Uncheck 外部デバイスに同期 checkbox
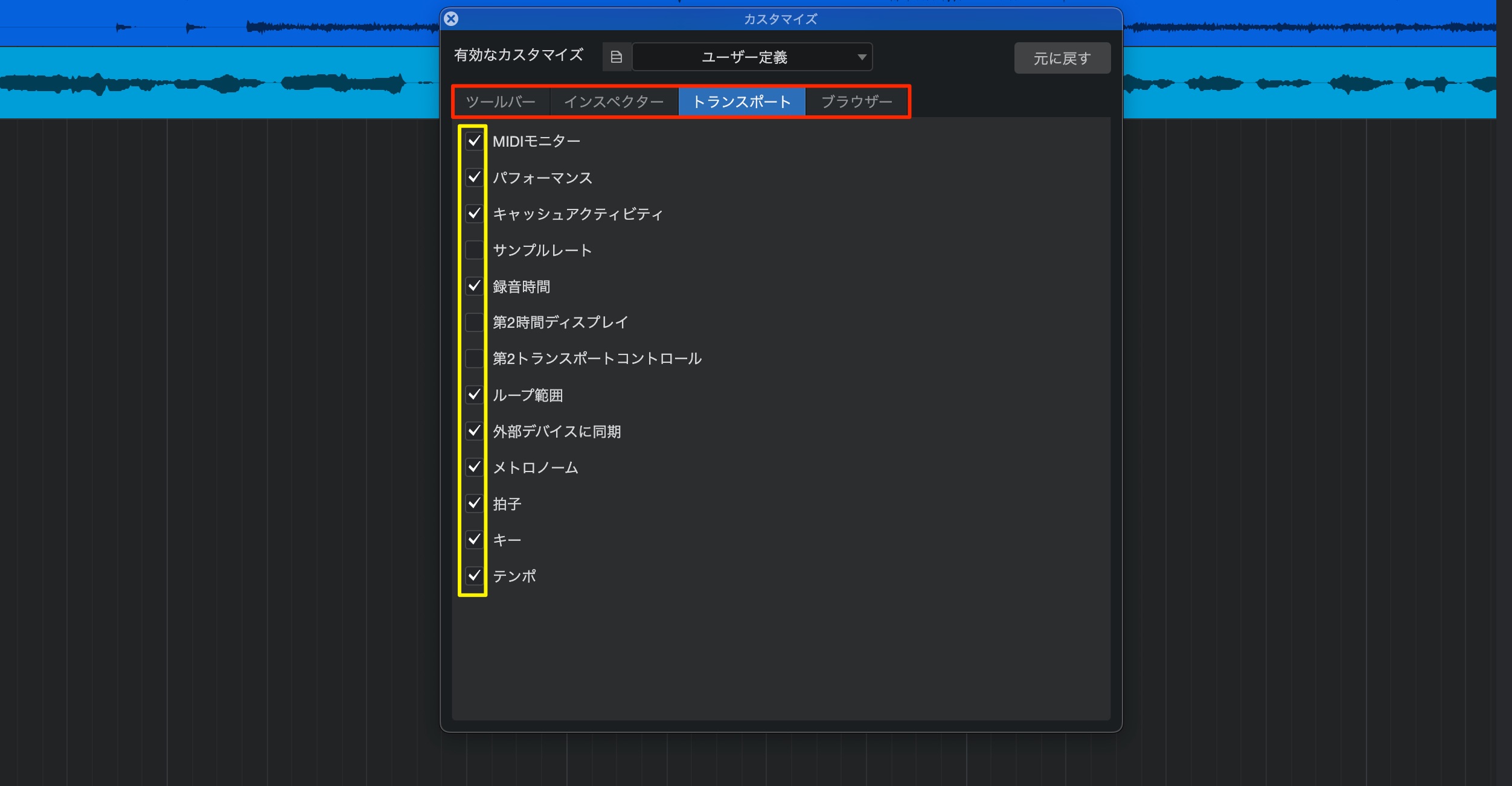Image resolution: width=1512 pixels, height=786 pixels. (x=475, y=431)
